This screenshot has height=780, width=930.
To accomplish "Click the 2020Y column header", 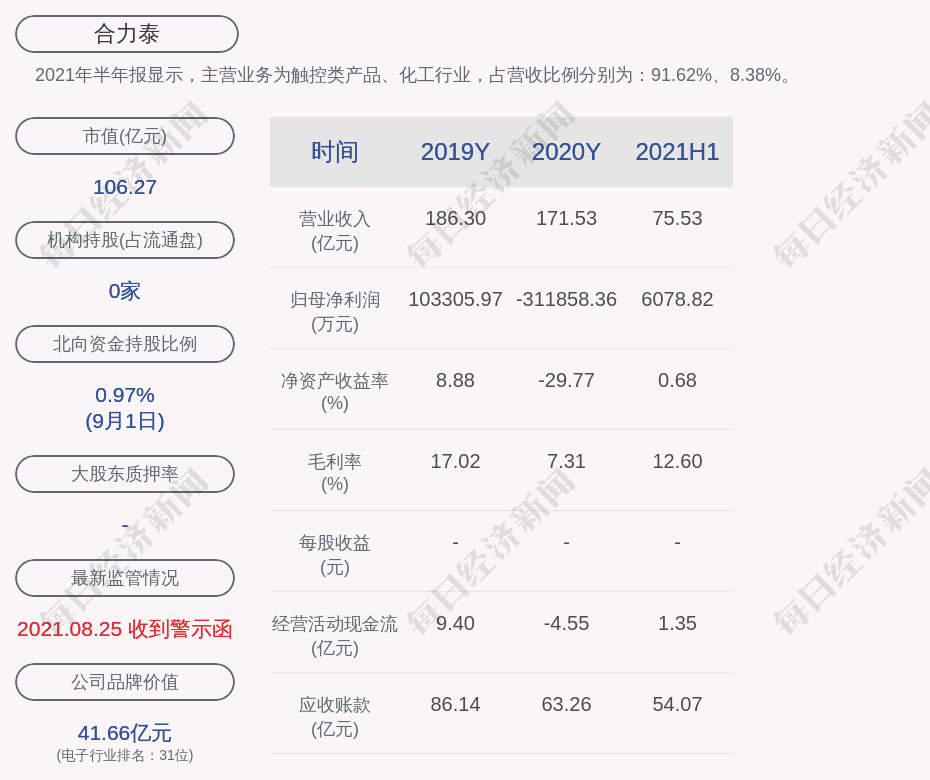I will pos(566,152).
